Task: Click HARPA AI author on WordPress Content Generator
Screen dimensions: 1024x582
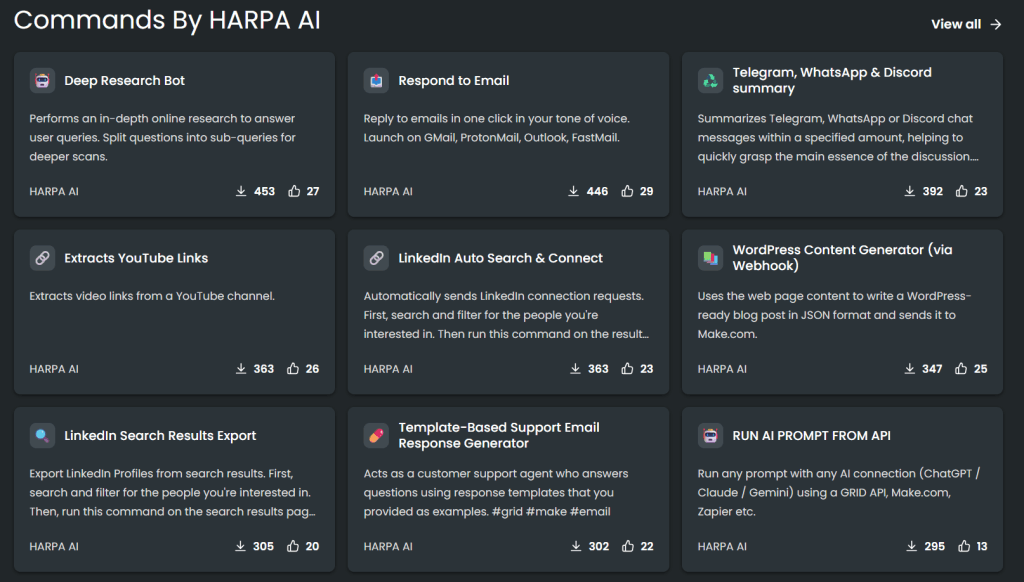Action: point(722,369)
